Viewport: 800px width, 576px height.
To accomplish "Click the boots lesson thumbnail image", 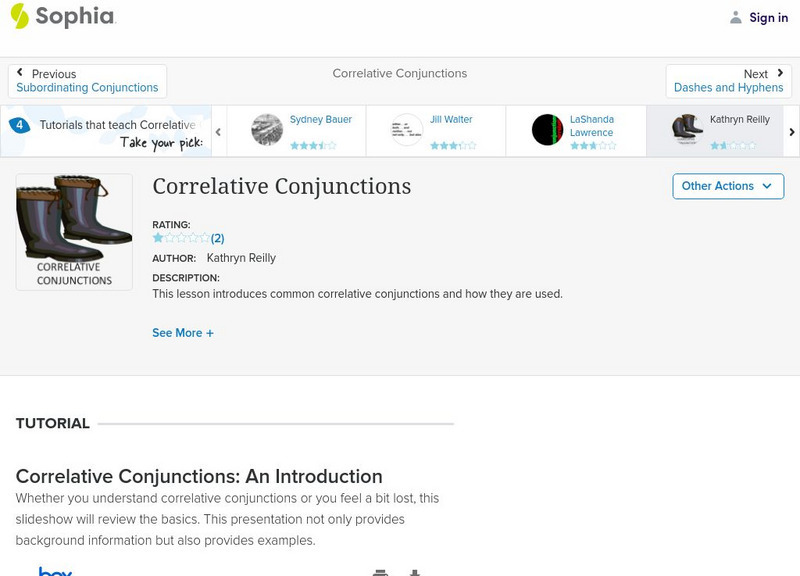I will [74, 232].
